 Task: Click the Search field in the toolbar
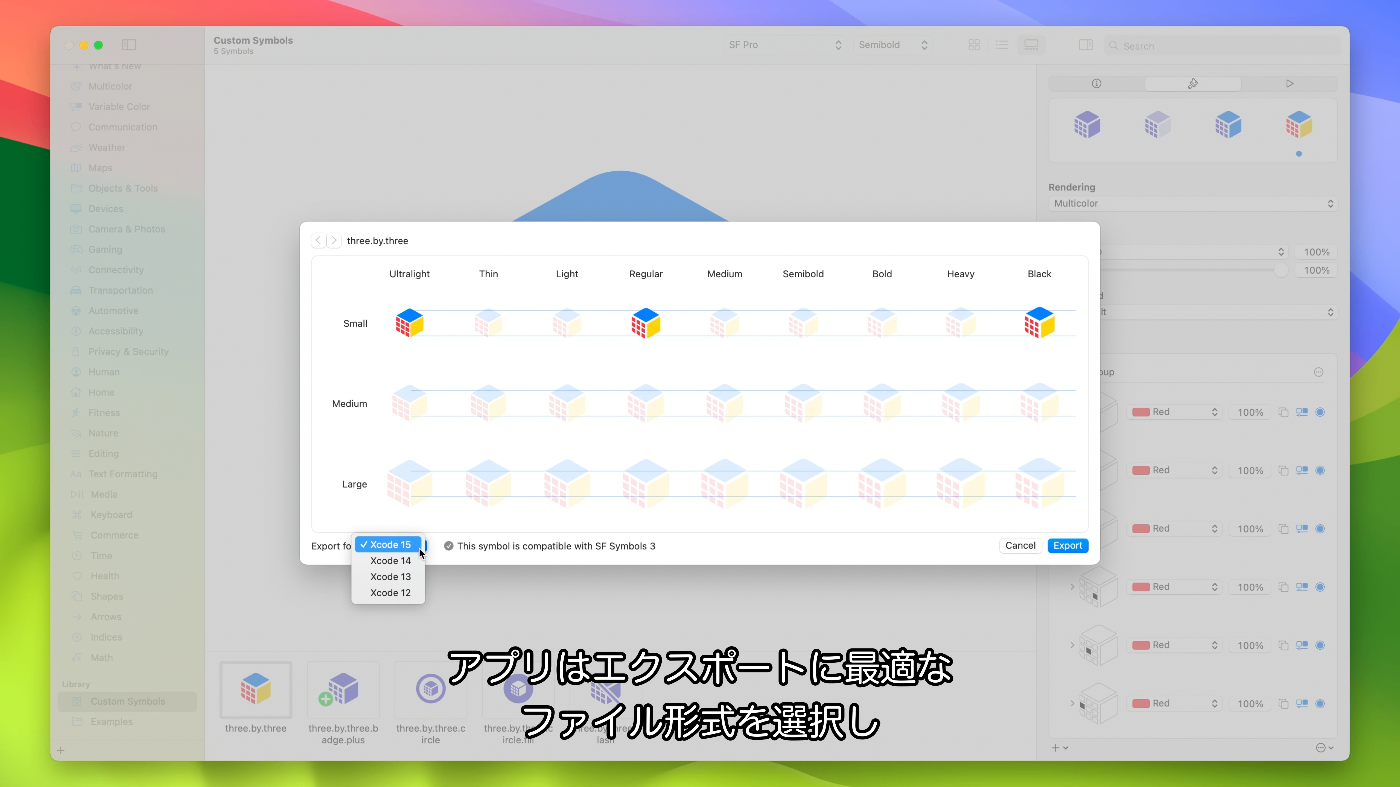point(1222,45)
